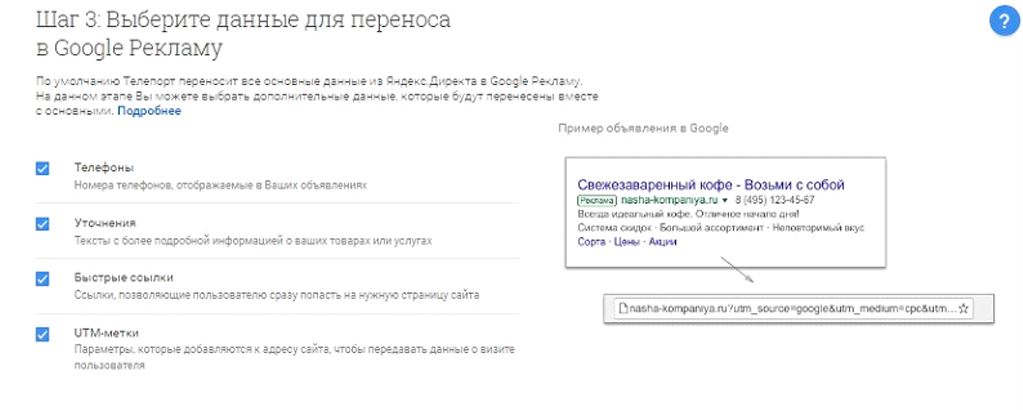Follow the Акции sitelink in the ad

pyautogui.click(x=662, y=242)
